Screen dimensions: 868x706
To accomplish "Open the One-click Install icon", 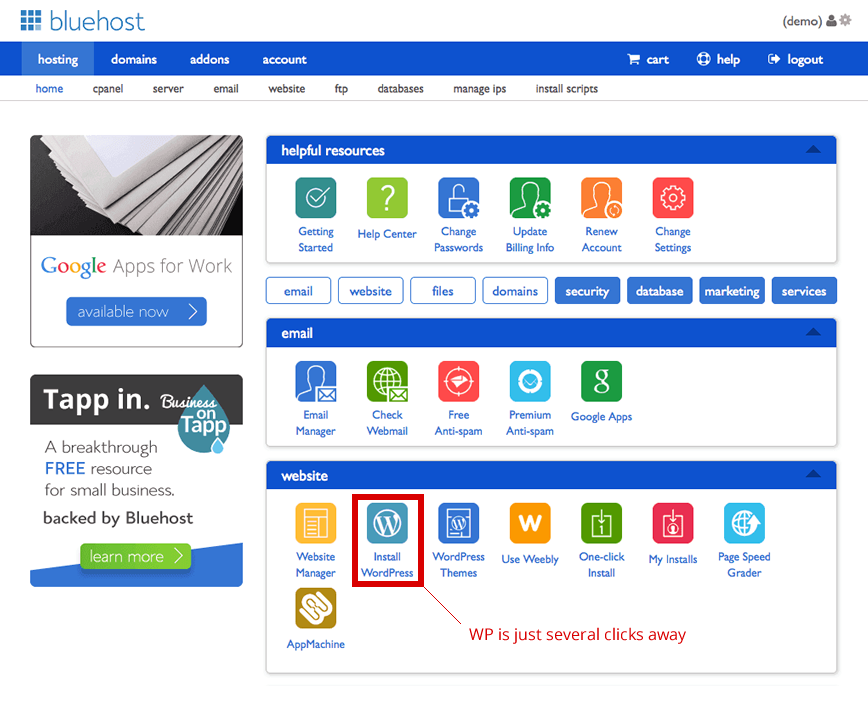I will 601,523.
